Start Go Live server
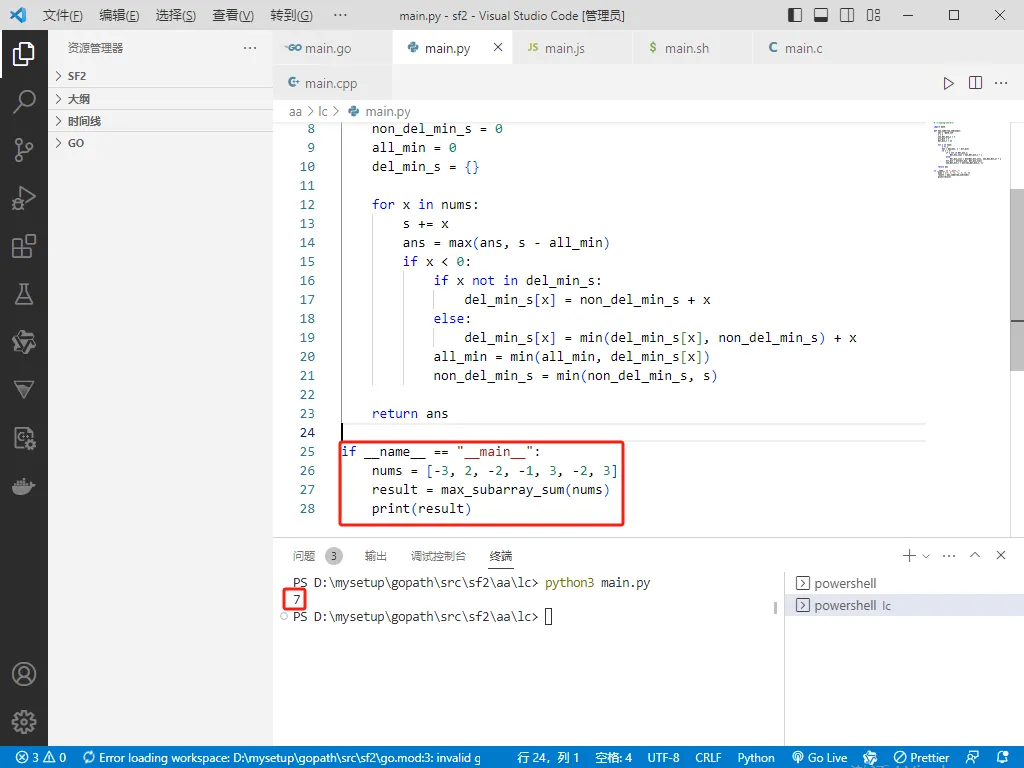Screen dimensions: 1024x768 [x=820, y=758]
